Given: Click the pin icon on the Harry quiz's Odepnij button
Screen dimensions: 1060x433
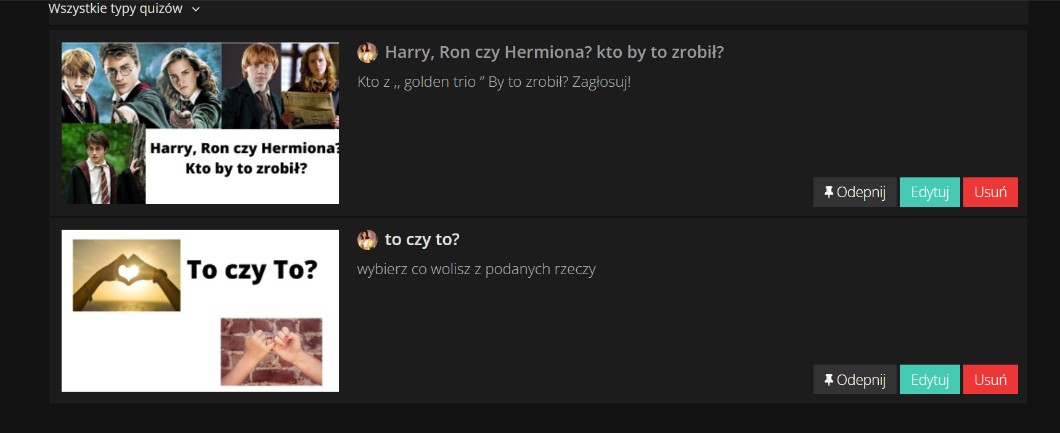Looking at the screenshot, I should (829, 192).
